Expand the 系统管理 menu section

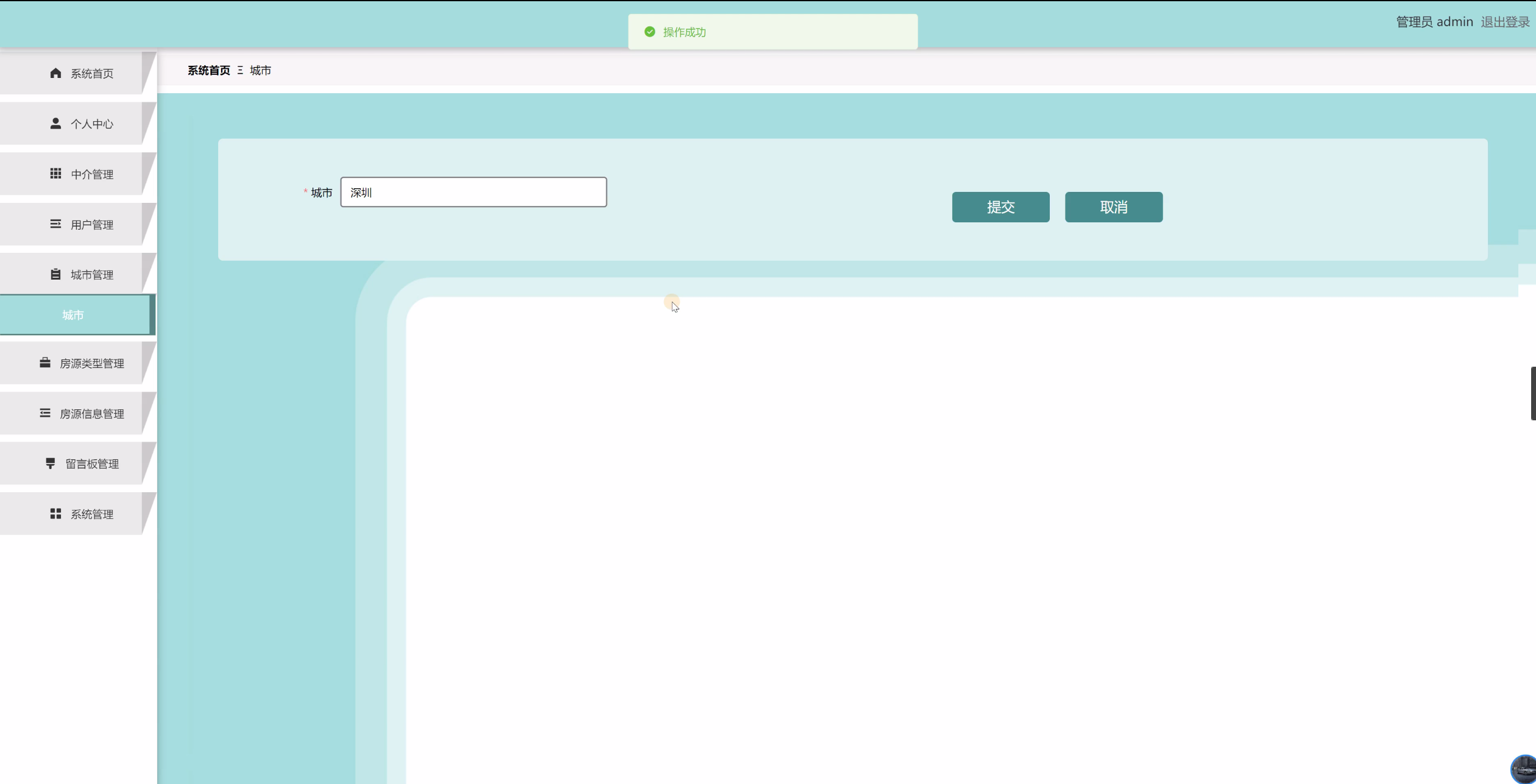pyautogui.click(x=91, y=514)
